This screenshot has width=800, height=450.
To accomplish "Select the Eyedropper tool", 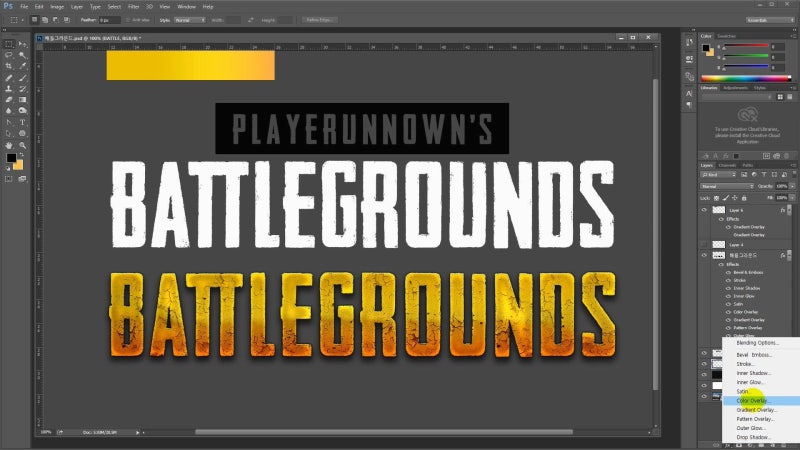I will pyautogui.click(x=22, y=66).
